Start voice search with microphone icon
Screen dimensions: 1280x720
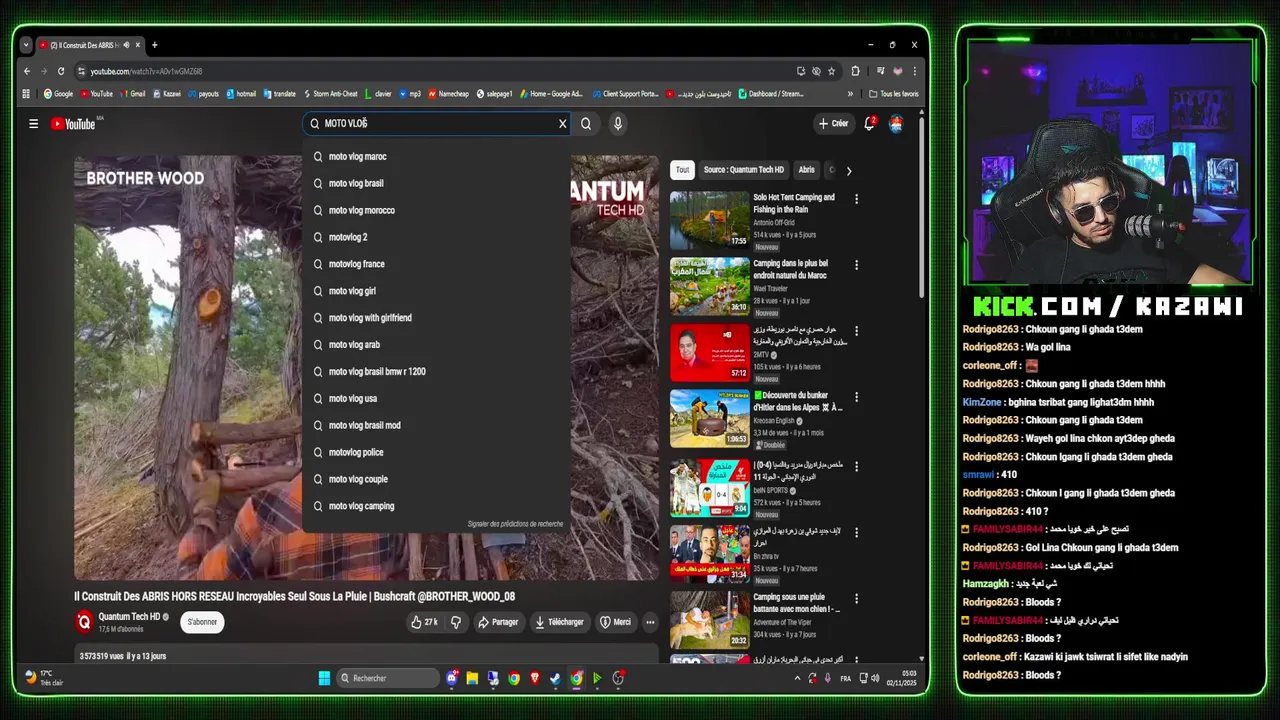click(618, 124)
